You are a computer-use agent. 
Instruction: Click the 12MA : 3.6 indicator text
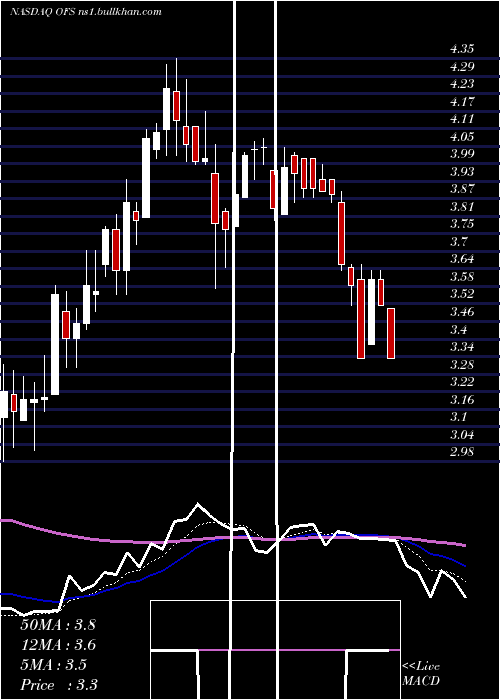(x=58, y=645)
